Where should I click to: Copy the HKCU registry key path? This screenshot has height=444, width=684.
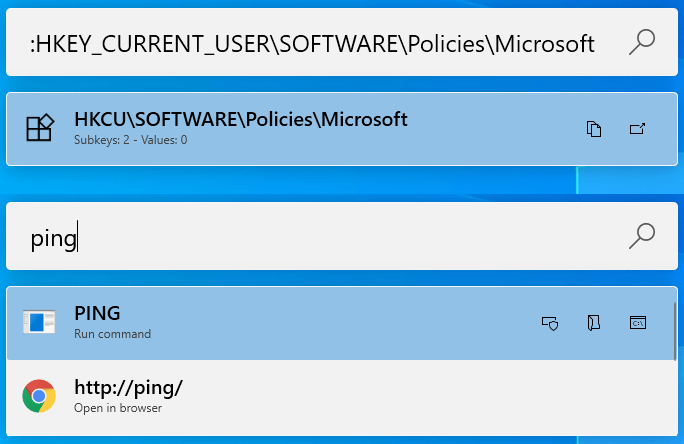[594, 129]
